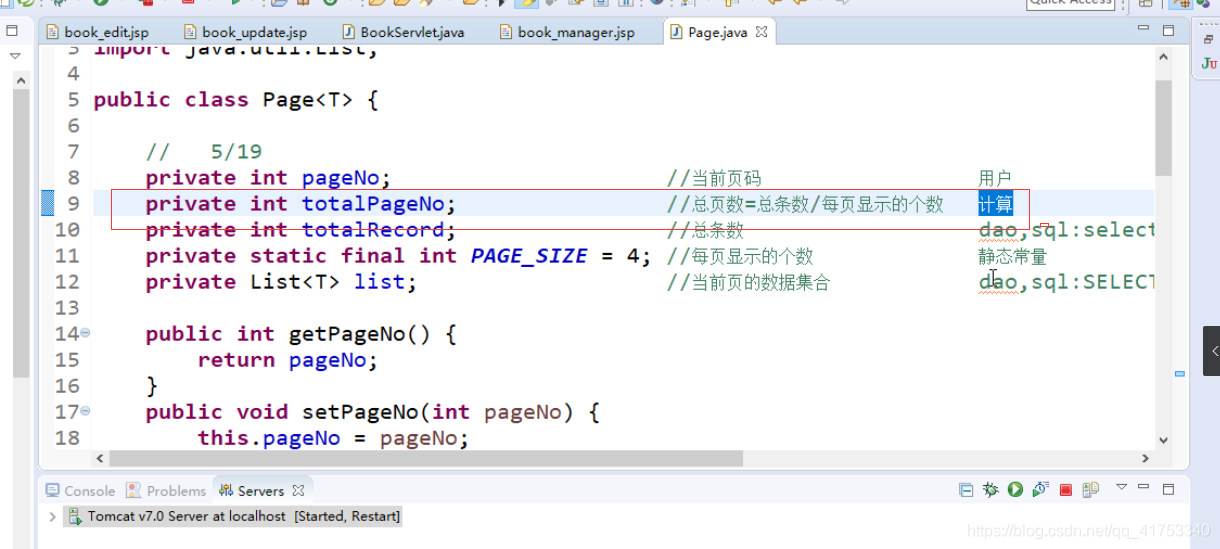Expand the collapsed side panel chevron on right
This screenshot has width=1220, height=549.
tap(1212, 351)
